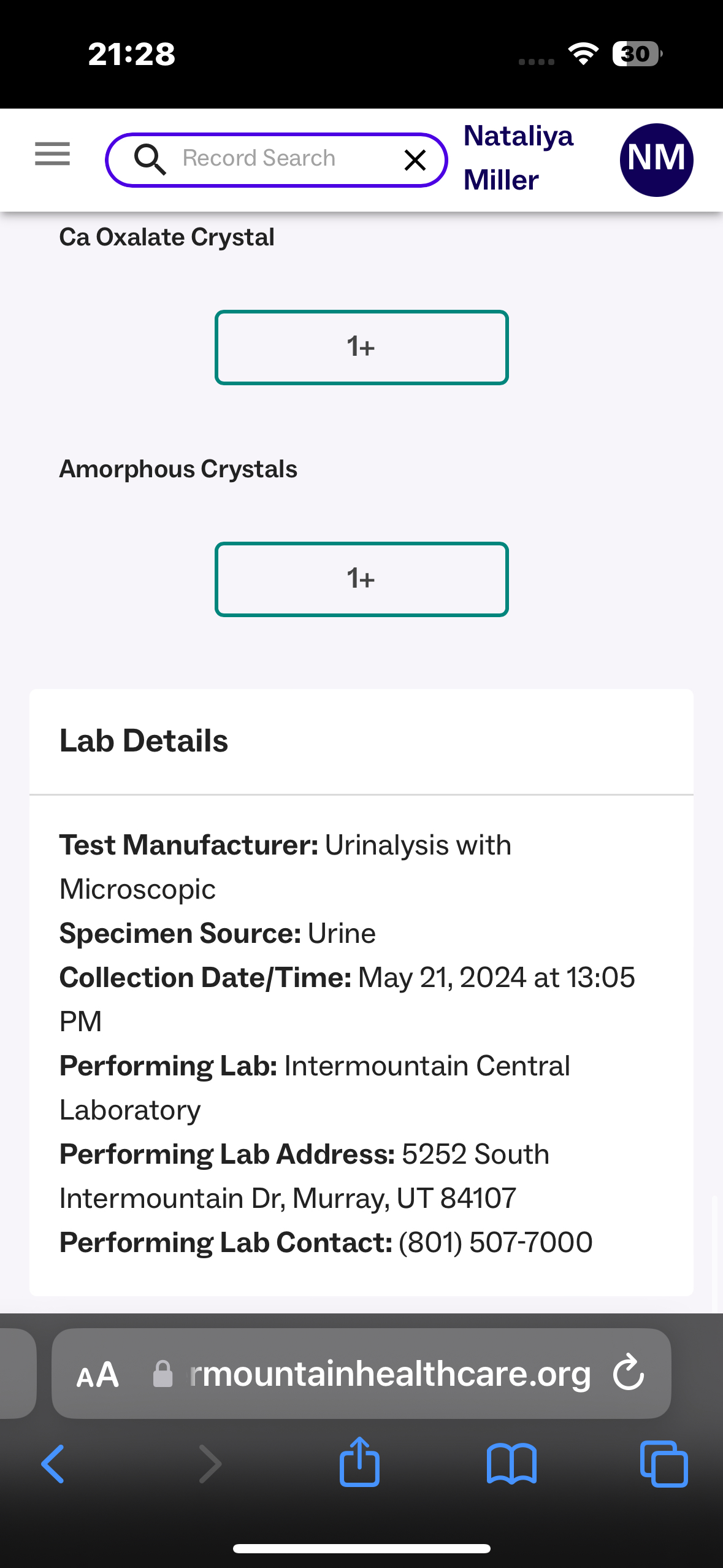Open the hamburger navigation menu
This screenshot has width=723, height=1568.
[x=52, y=154]
